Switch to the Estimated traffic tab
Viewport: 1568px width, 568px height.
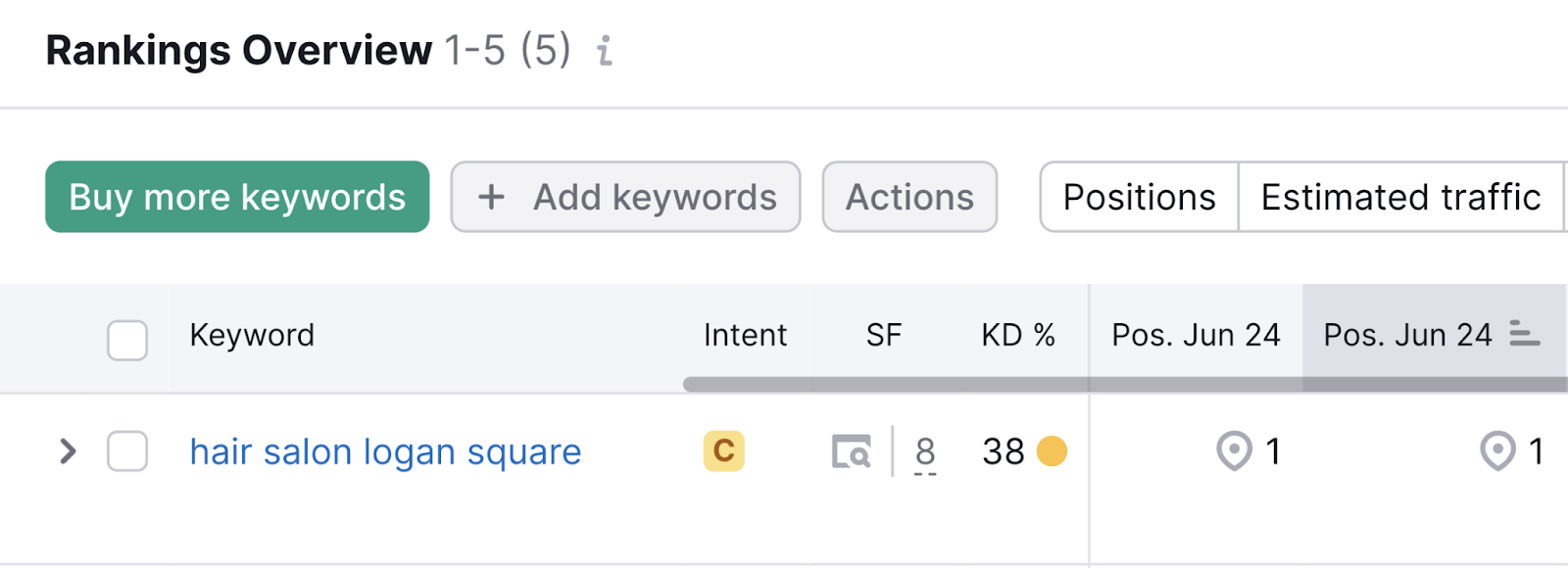1399,197
